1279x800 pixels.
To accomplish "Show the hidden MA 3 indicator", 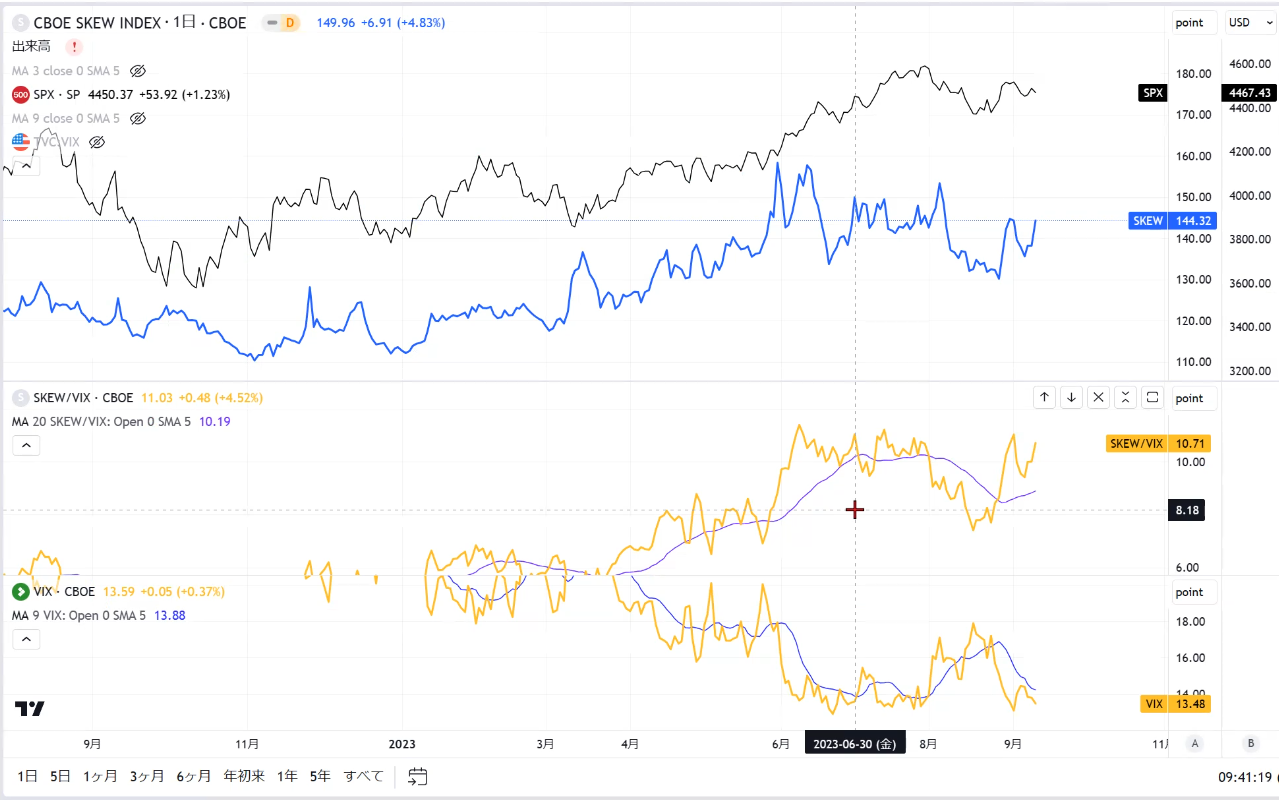I will [139, 71].
